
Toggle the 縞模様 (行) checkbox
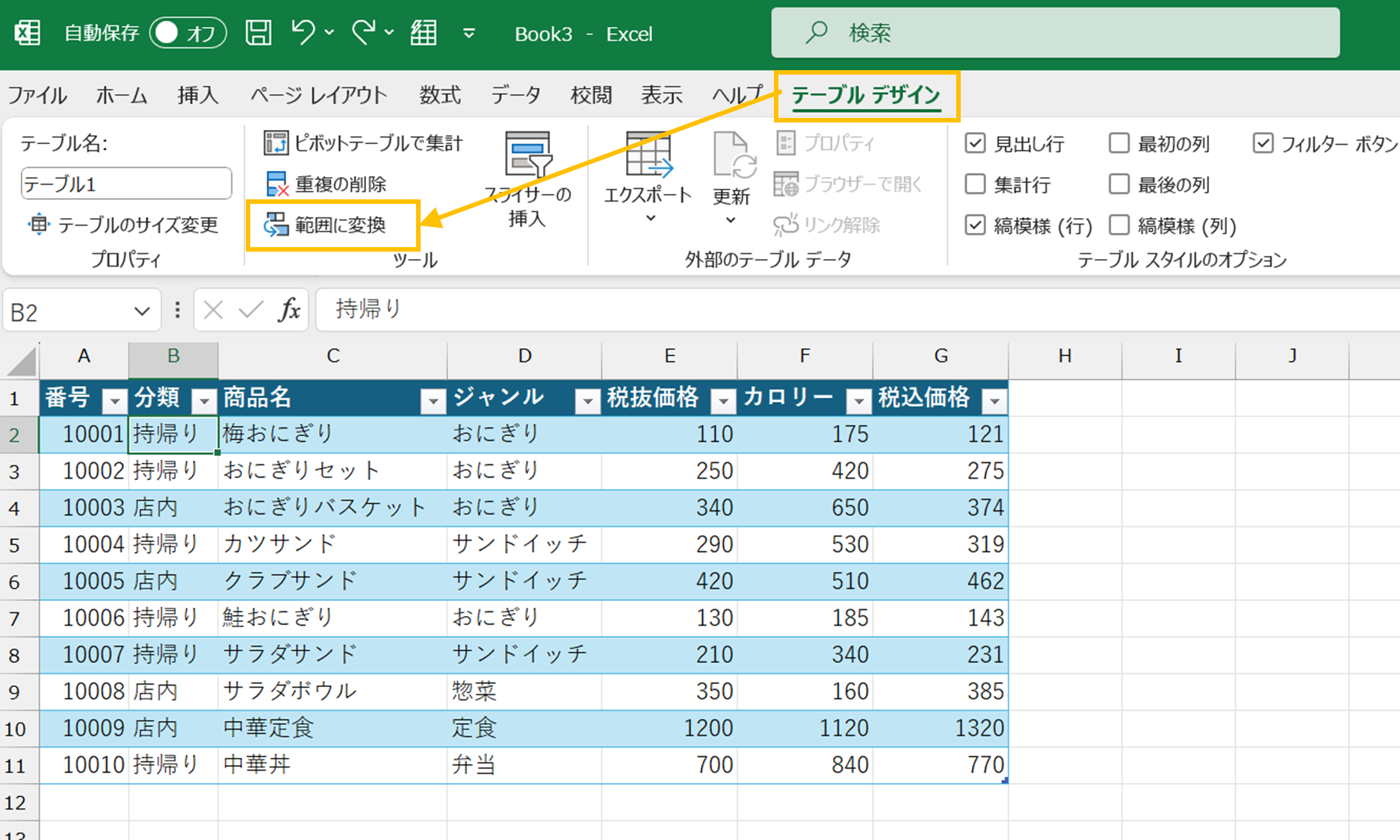975,225
